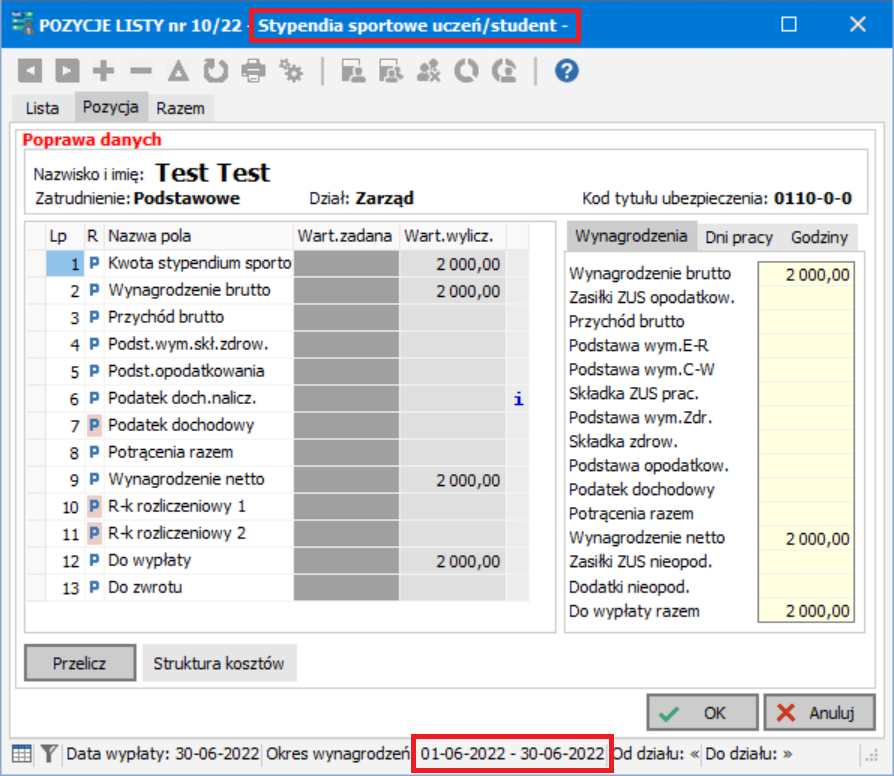Click the filter funnel icon in status bar
Viewport: 894px width, 776px height.
coord(49,754)
